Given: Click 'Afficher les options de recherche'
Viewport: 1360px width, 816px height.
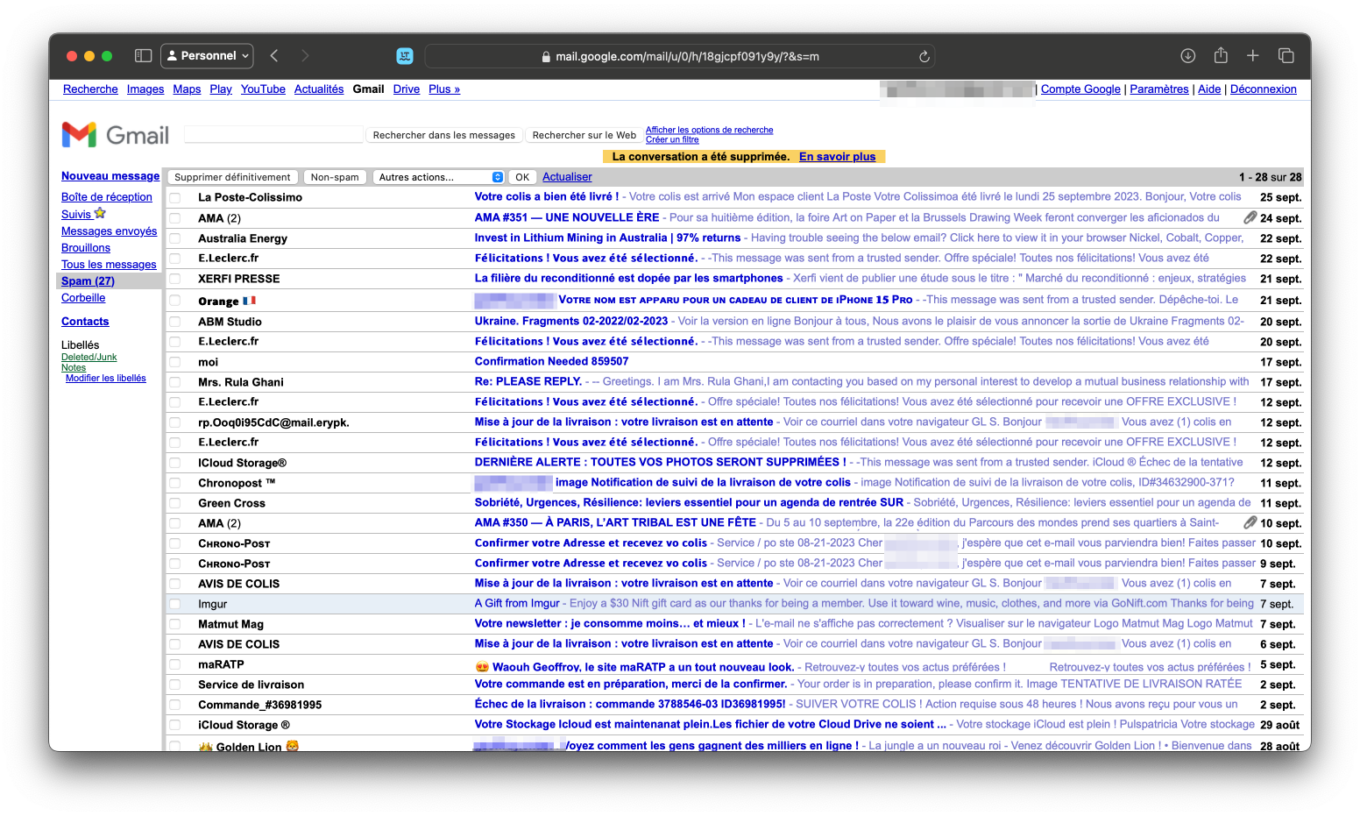Looking at the screenshot, I should 709,130.
